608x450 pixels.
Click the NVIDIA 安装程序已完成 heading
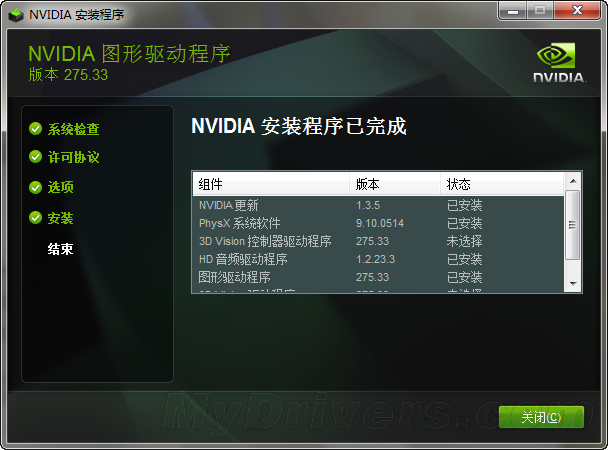(299, 126)
